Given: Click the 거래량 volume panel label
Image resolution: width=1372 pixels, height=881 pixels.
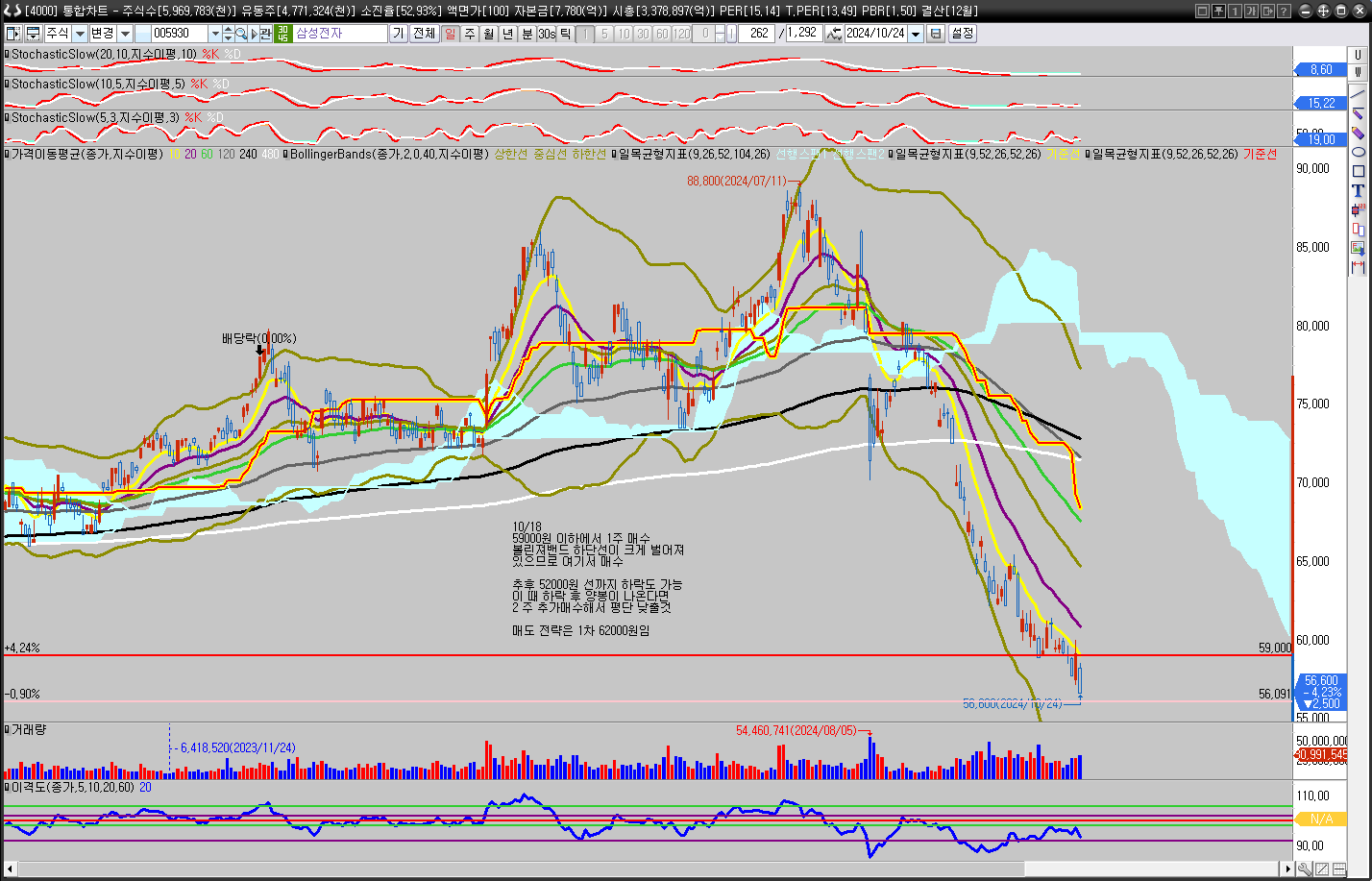Looking at the screenshot, I should tap(28, 730).
